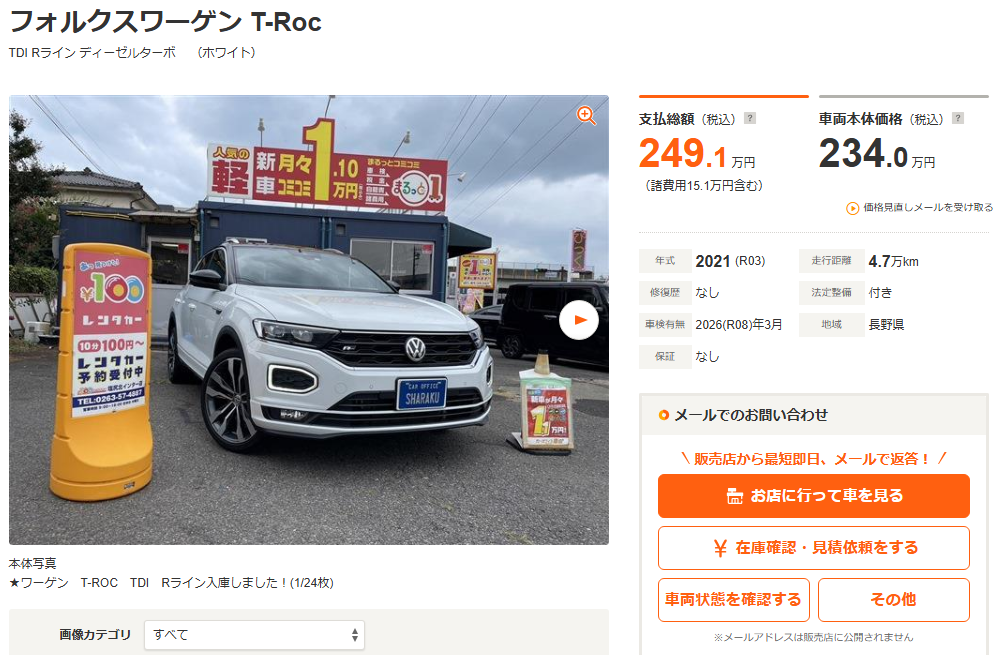Click help icon beside 支払総額
997x655 pixels.
tap(750, 118)
